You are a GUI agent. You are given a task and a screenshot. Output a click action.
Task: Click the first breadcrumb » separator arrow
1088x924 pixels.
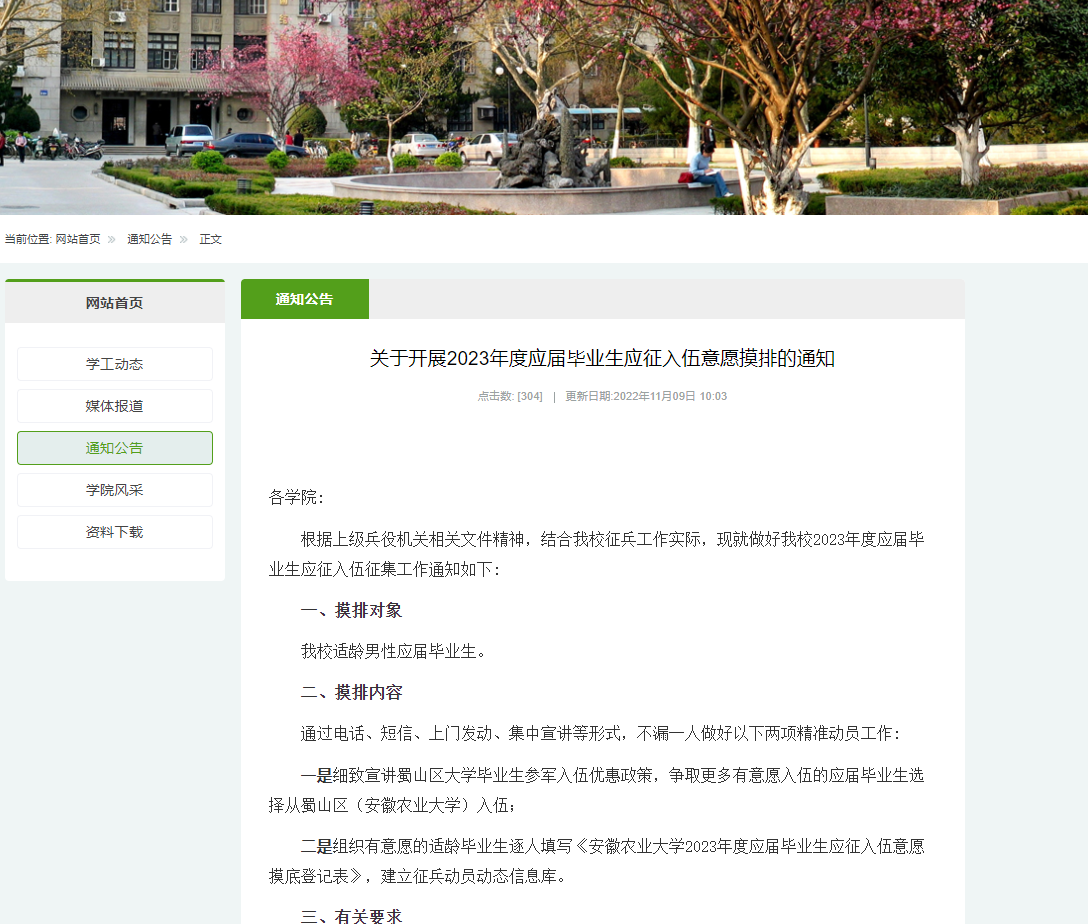pyautogui.click(x=112, y=239)
